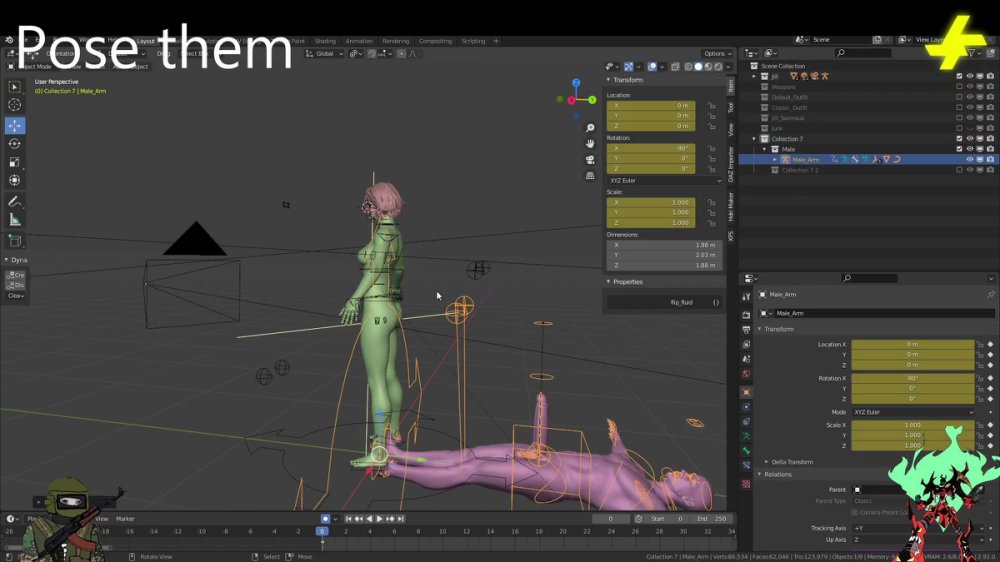Expand the Jill collection in outliner
Image resolution: width=1000 pixels, height=562 pixels.
point(754,76)
